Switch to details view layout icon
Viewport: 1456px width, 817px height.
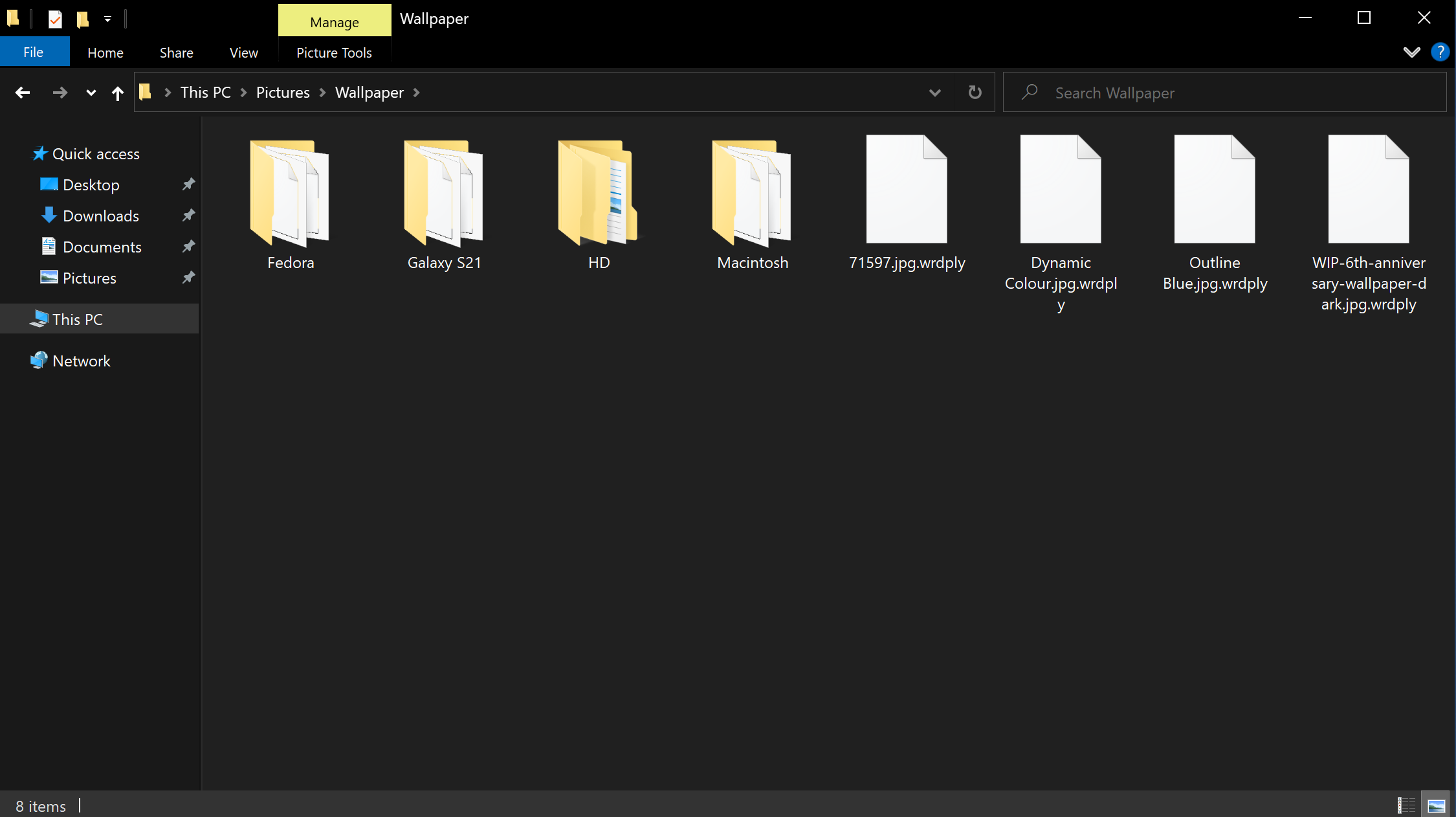(x=1406, y=805)
